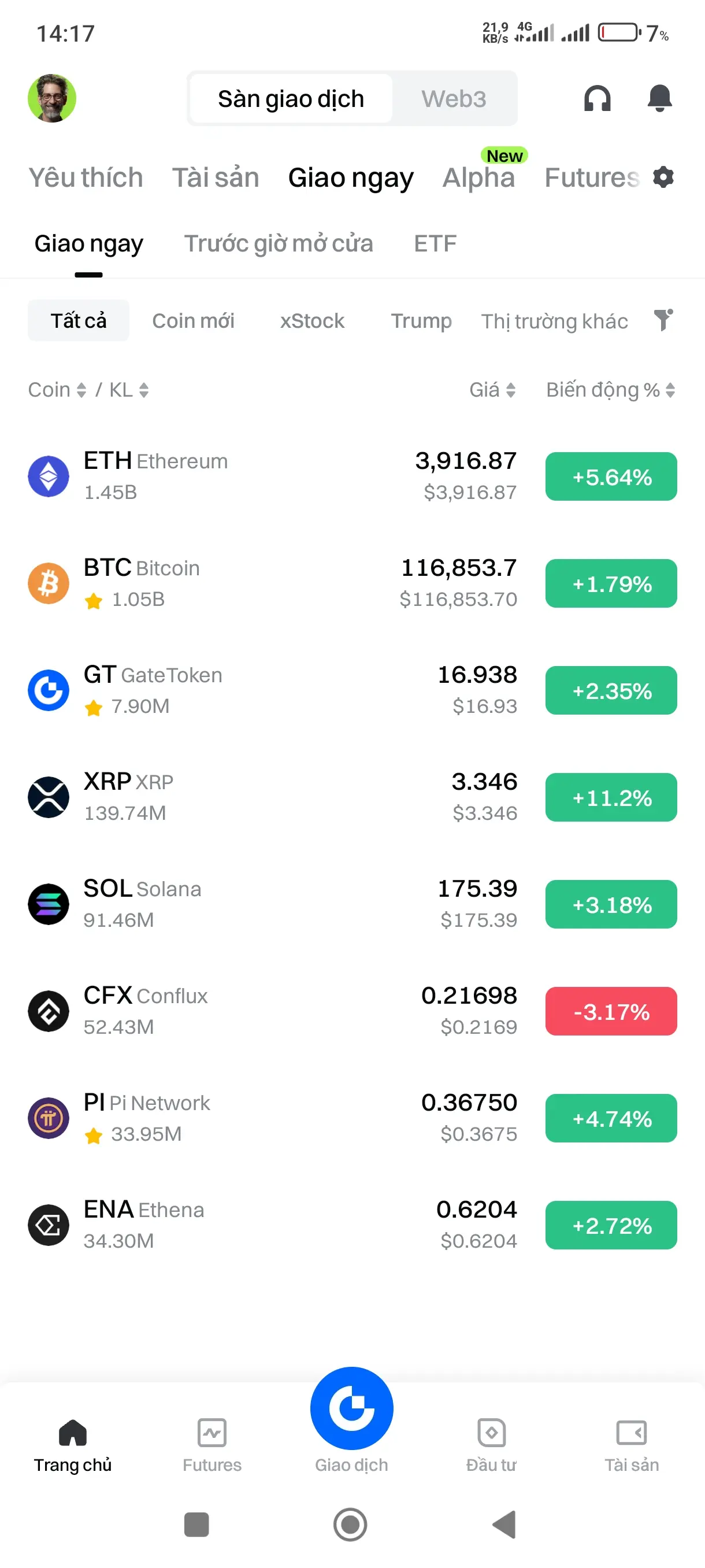Sort by Biến động % column
The image size is (705, 1568).
click(x=611, y=390)
